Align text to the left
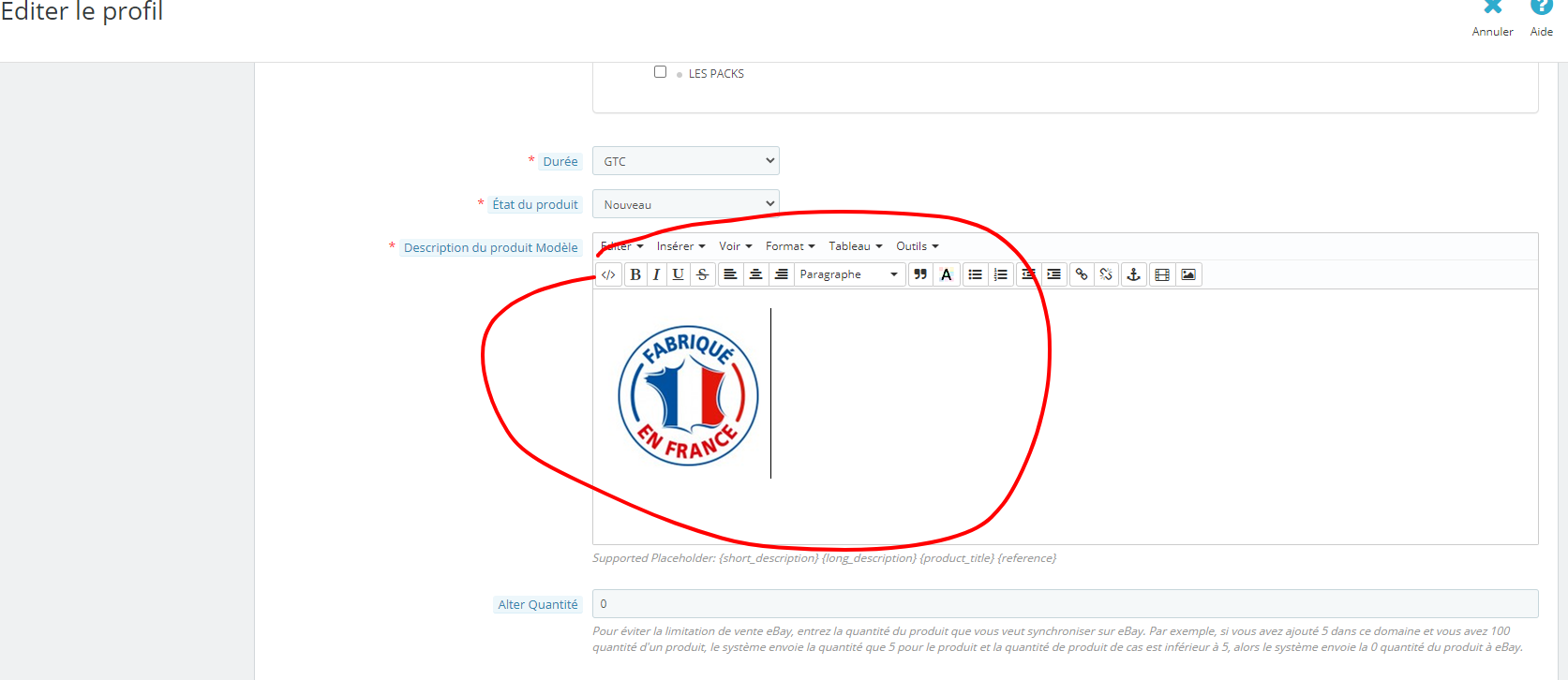1568x680 pixels. (730, 274)
